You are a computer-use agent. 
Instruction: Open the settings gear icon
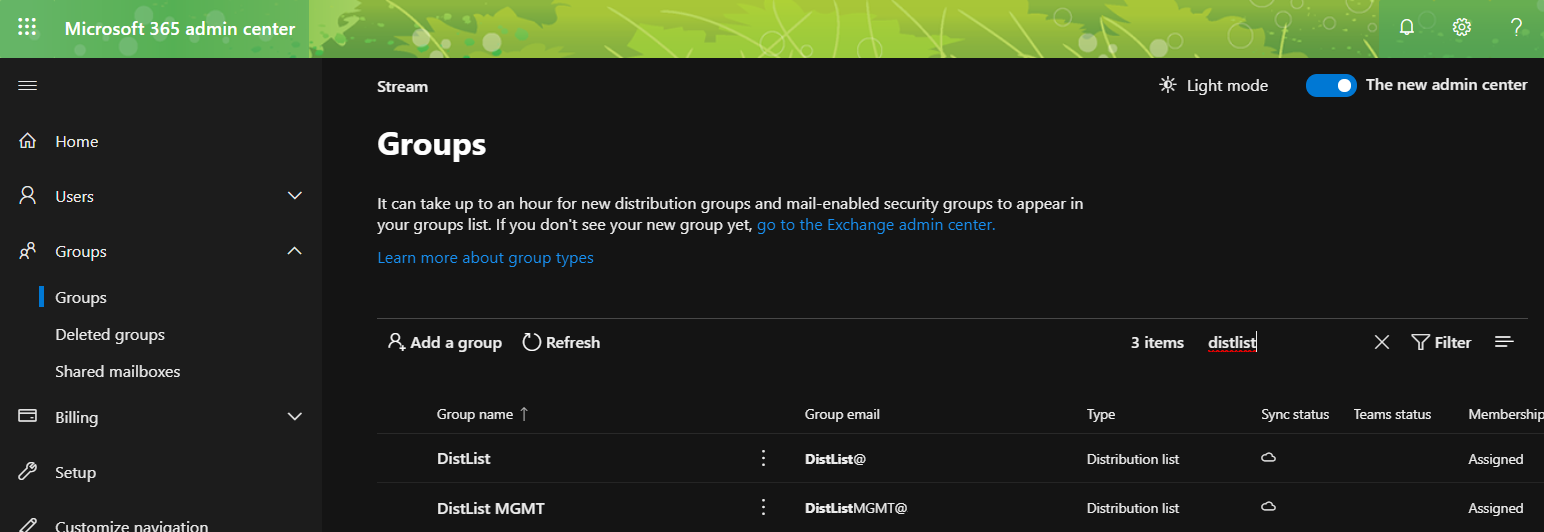pyautogui.click(x=1462, y=28)
